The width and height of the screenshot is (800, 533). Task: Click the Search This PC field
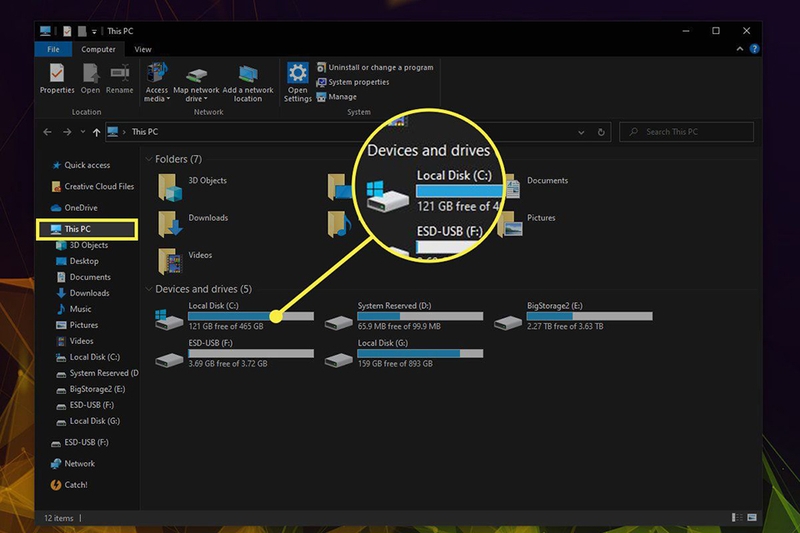[x=686, y=132]
